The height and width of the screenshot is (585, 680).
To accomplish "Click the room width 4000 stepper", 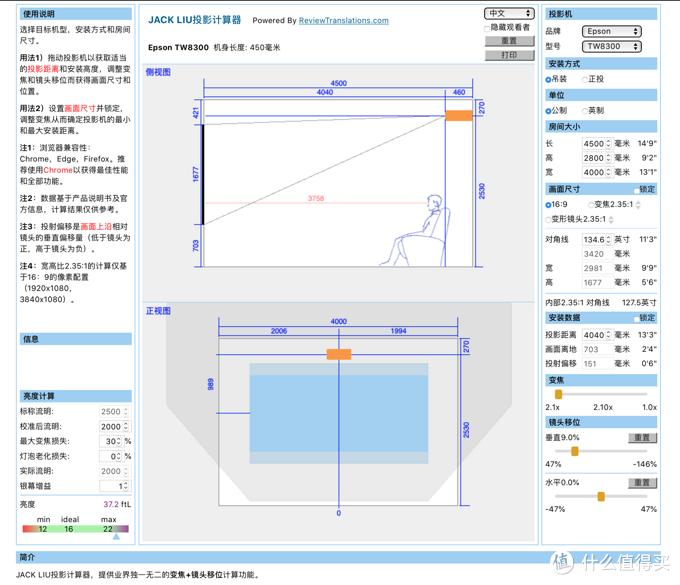I will (608, 172).
